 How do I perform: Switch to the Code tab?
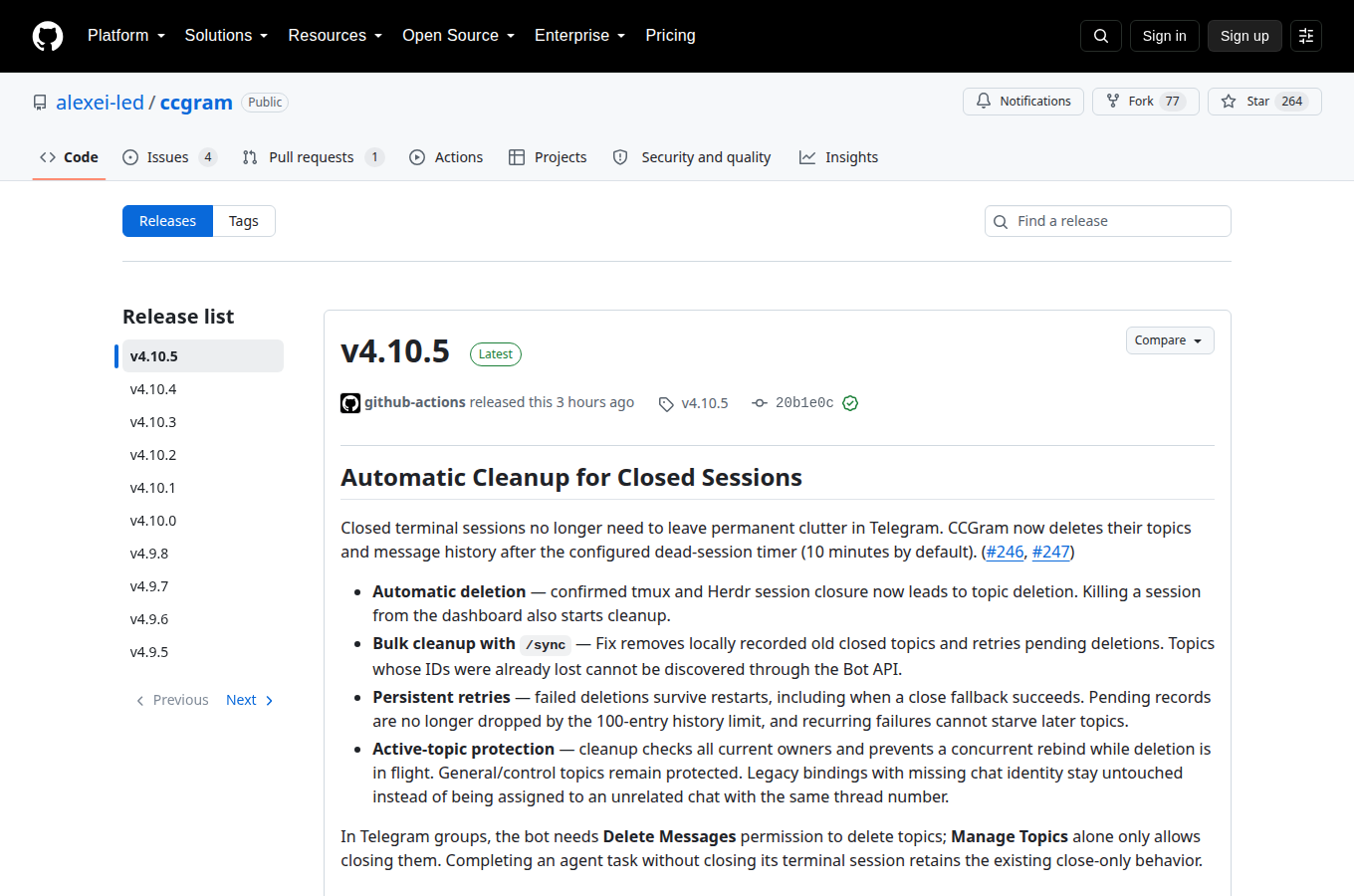point(69,157)
